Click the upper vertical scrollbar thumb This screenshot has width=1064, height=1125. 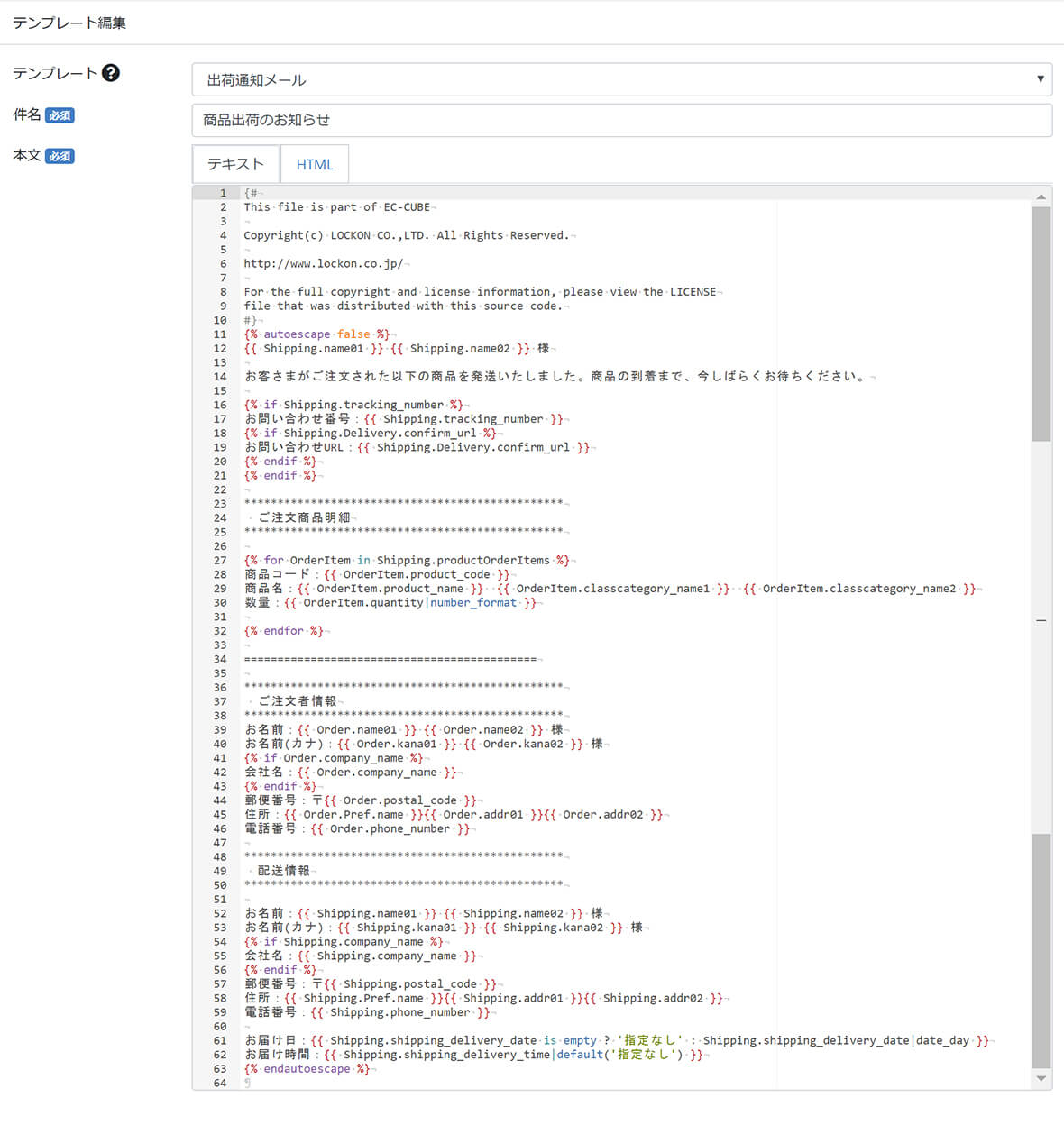tap(1041, 323)
